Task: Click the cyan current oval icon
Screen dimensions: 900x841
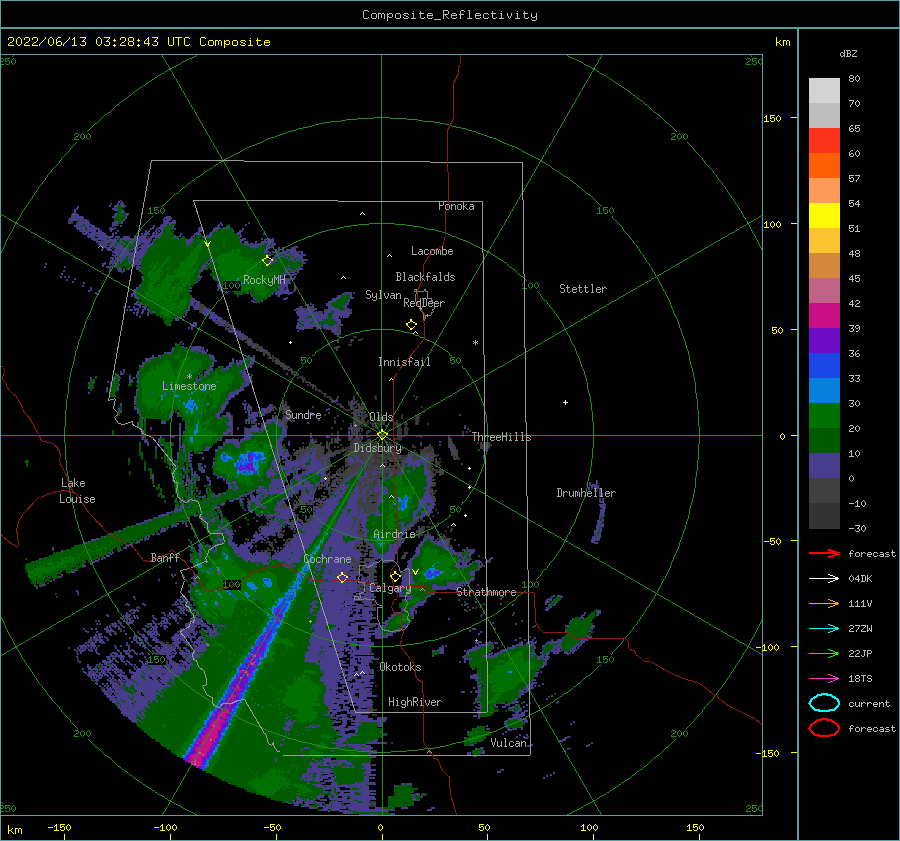Action: click(824, 703)
